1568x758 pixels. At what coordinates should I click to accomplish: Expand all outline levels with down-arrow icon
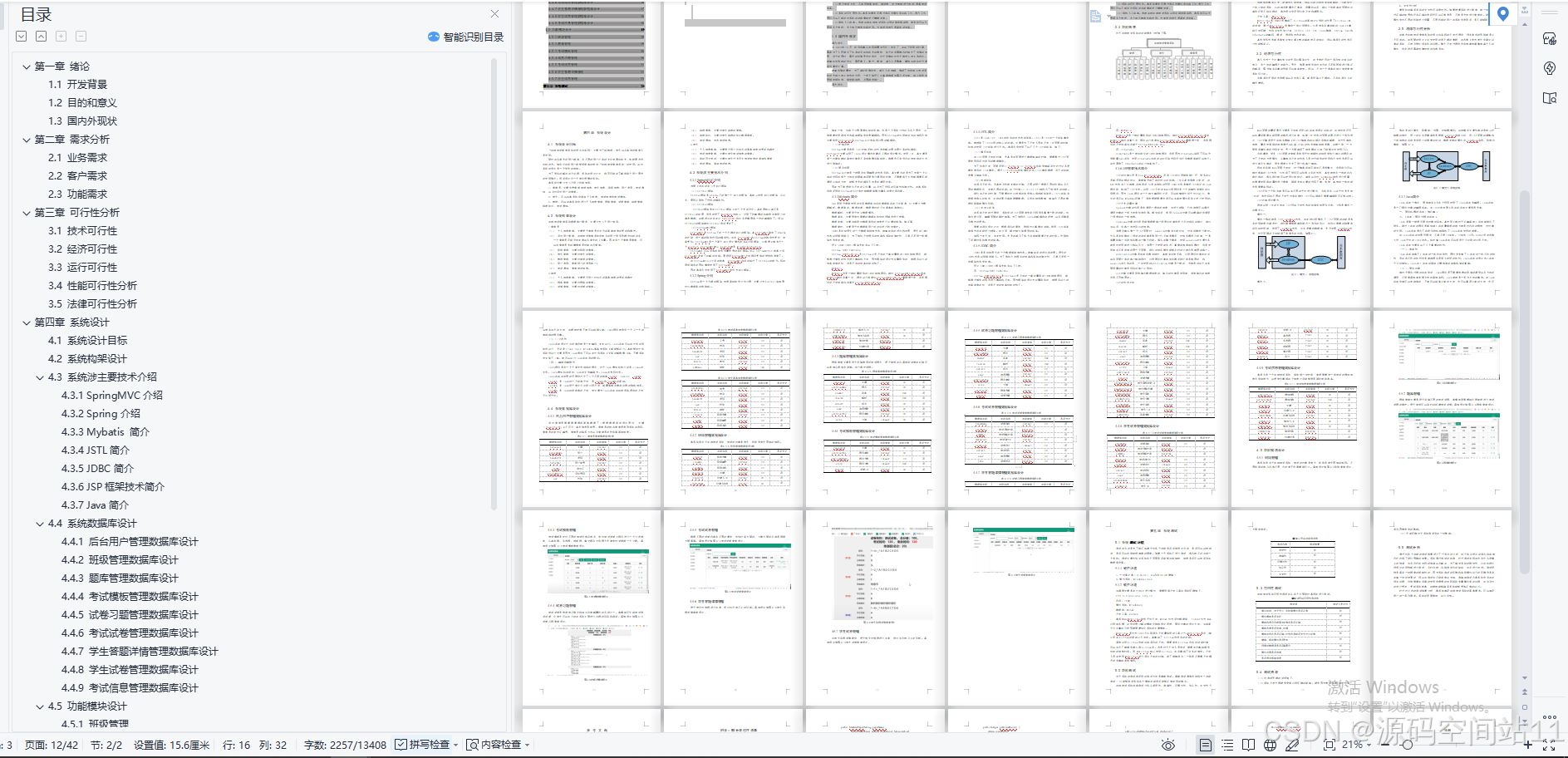[22, 37]
